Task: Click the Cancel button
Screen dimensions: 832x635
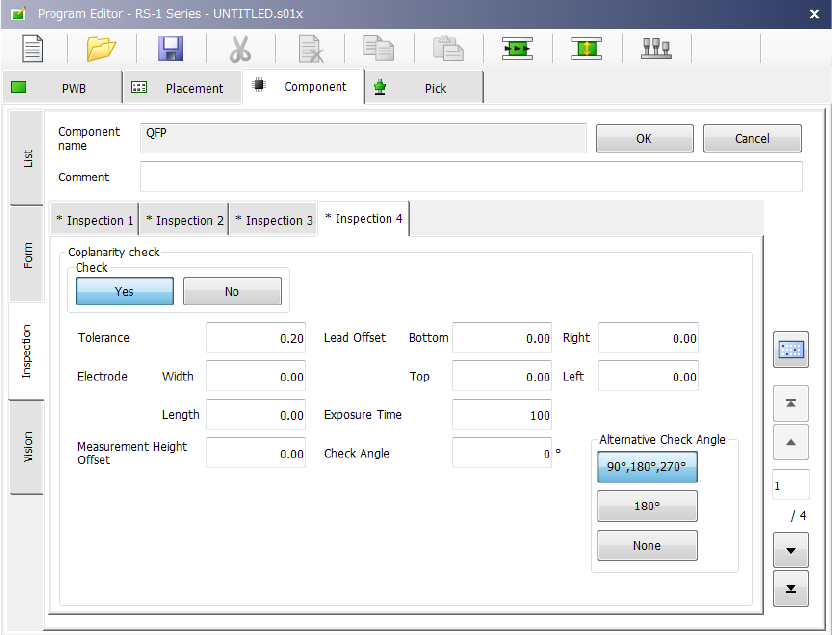Action: point(752,138)
